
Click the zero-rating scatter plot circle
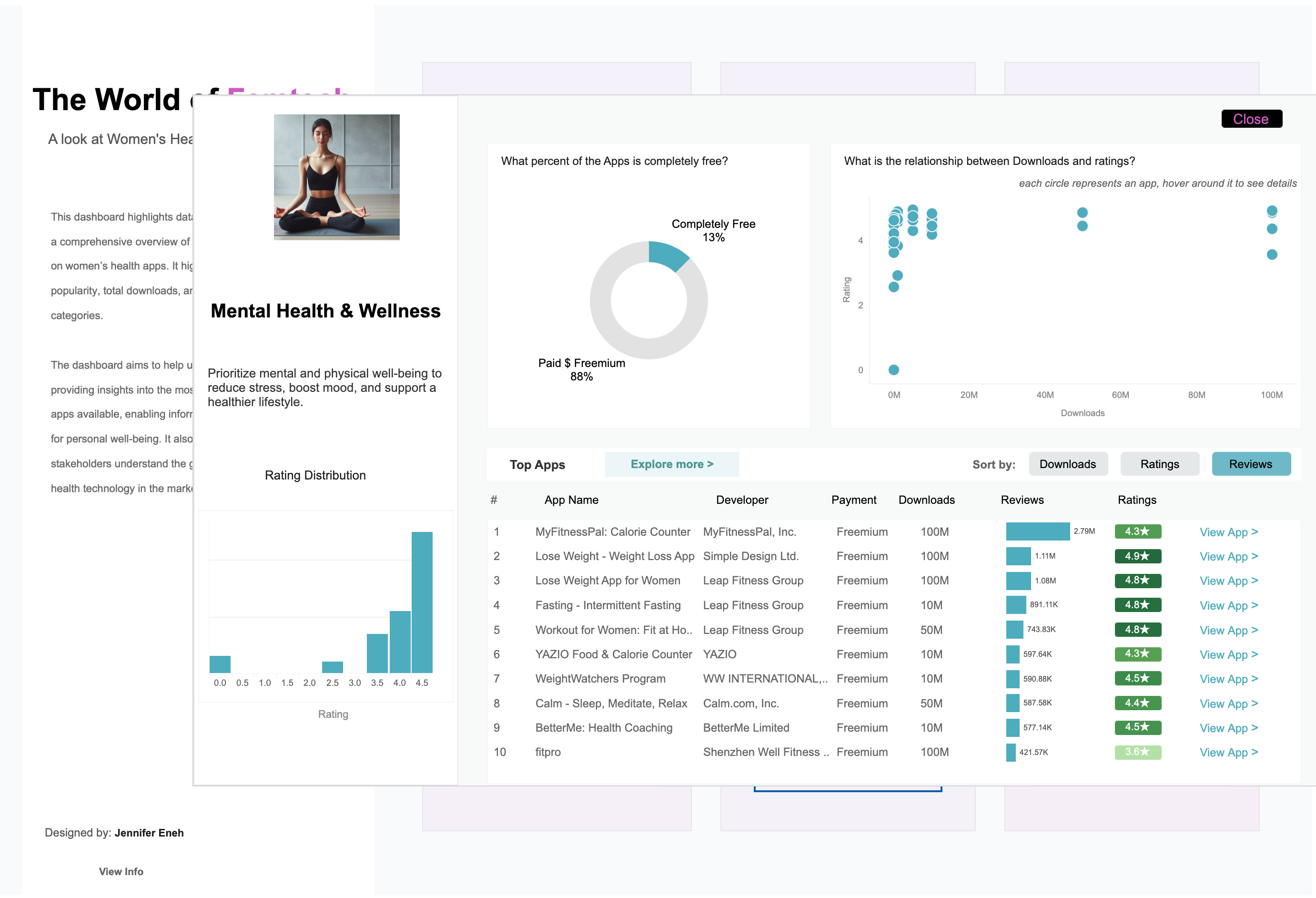pyautogui.click(x=893, y=370)
